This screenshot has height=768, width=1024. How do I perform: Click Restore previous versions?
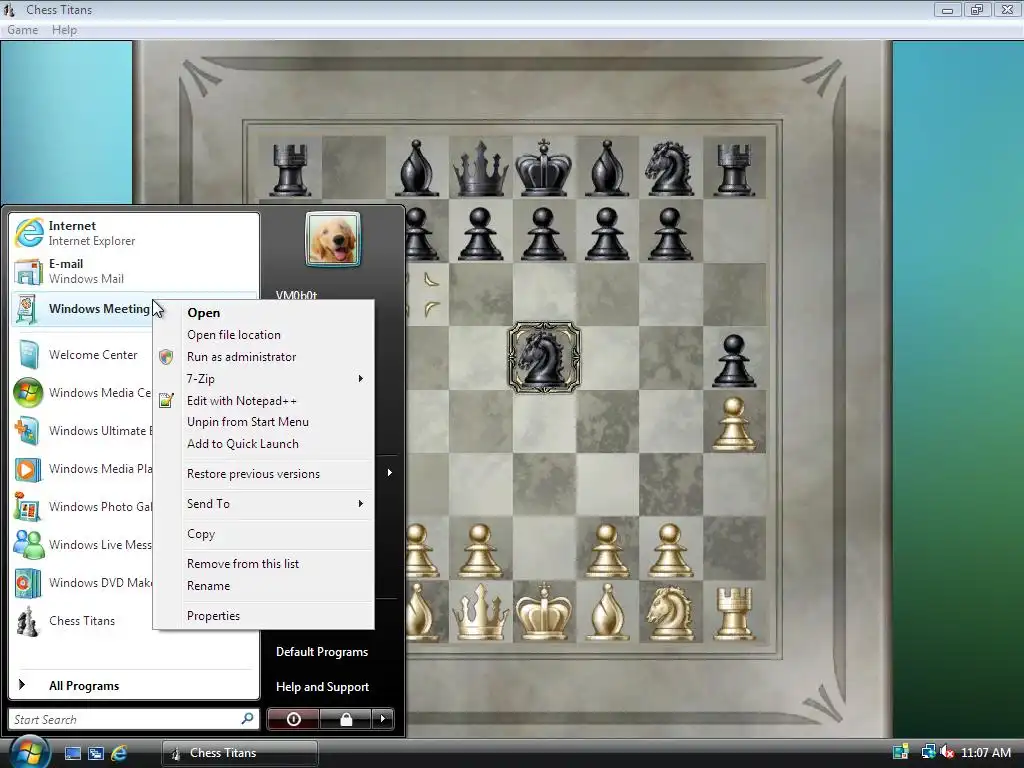click(x=264, y=473)
